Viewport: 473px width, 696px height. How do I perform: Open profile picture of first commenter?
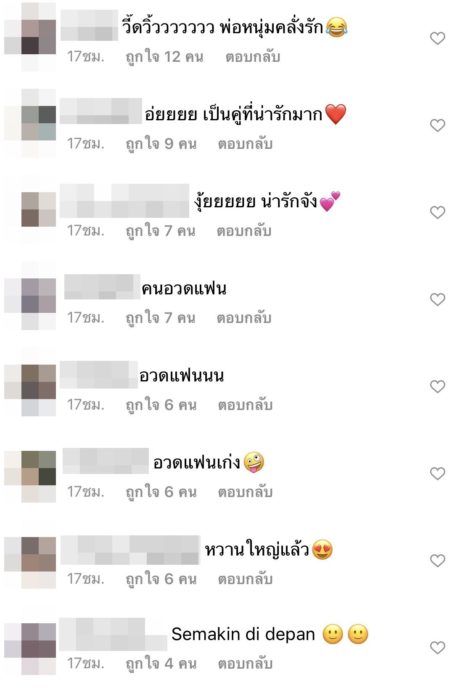coord(30,37)
